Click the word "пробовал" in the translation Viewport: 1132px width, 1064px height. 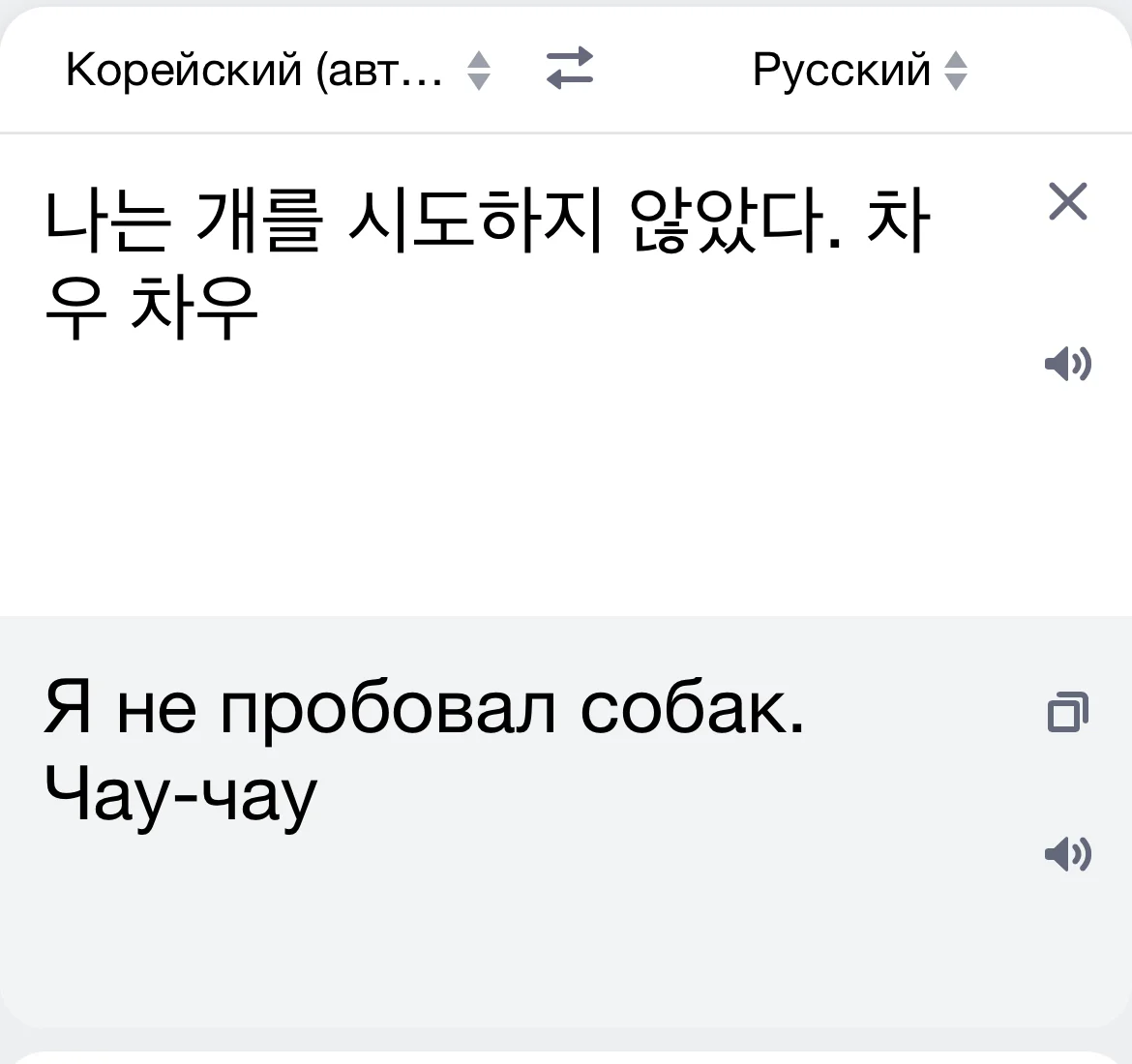tap(388, 708)
